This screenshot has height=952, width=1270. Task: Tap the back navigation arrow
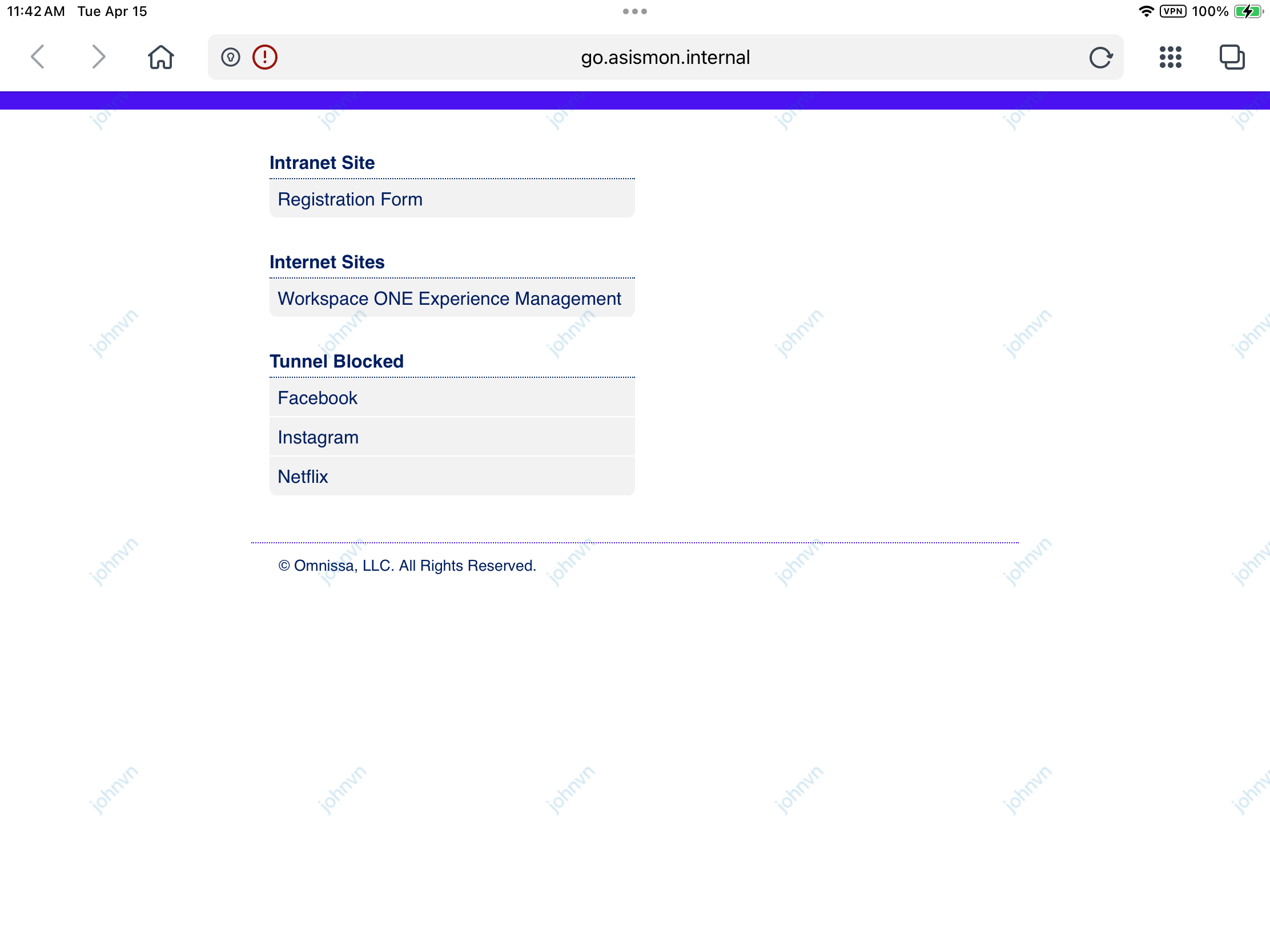click(38, 57)
